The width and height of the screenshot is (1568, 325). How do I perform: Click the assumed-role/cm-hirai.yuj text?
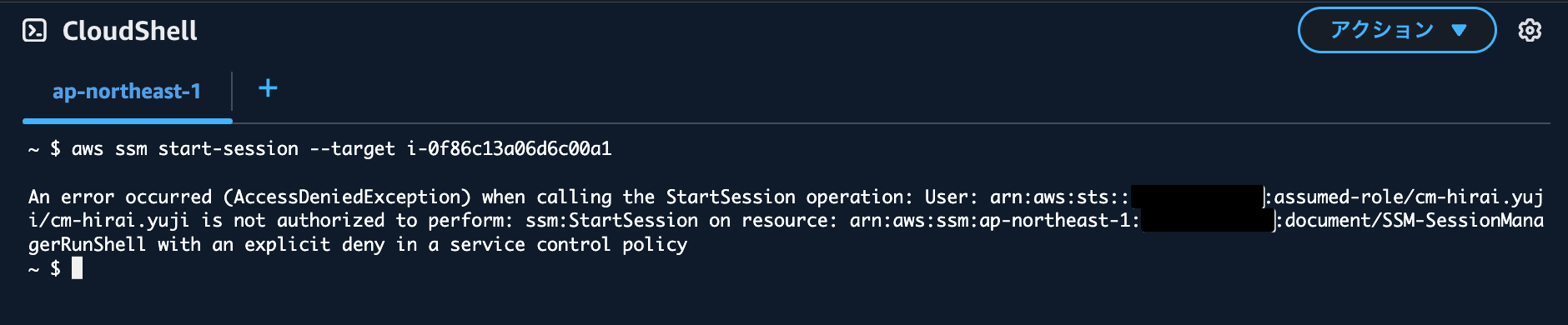(x=1409, y=197)
